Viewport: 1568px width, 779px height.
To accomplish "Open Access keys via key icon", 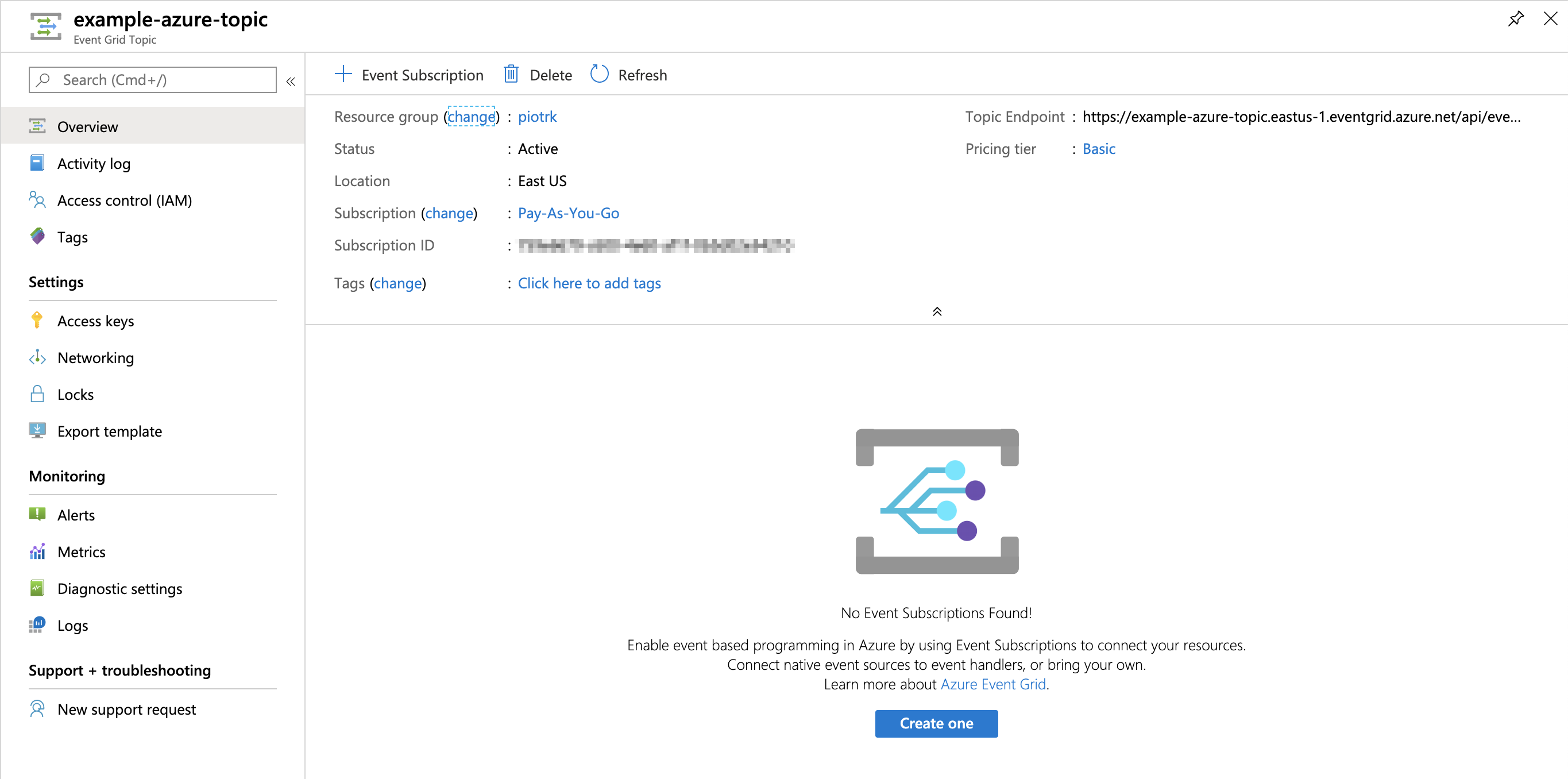I will pyautogui.click(x=37, y=321).
